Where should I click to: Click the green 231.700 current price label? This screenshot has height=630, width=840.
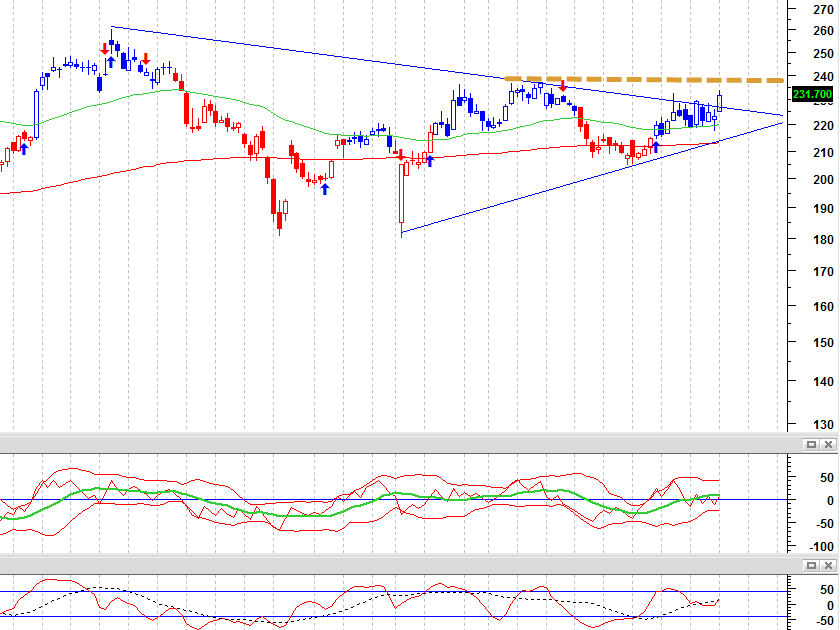pos(812,94)
